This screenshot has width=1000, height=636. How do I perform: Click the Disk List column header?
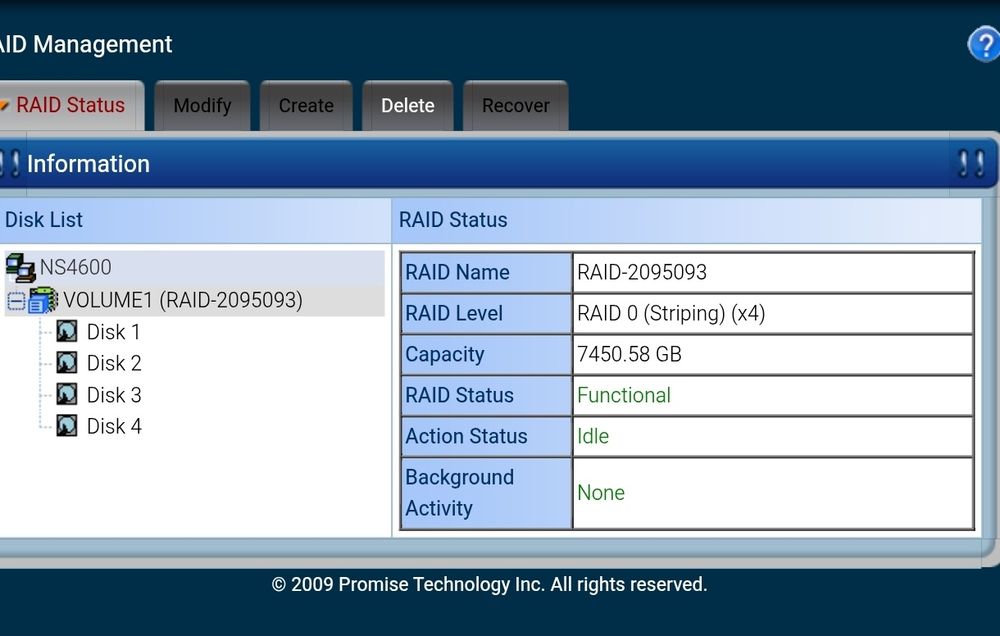click(195, 220)
